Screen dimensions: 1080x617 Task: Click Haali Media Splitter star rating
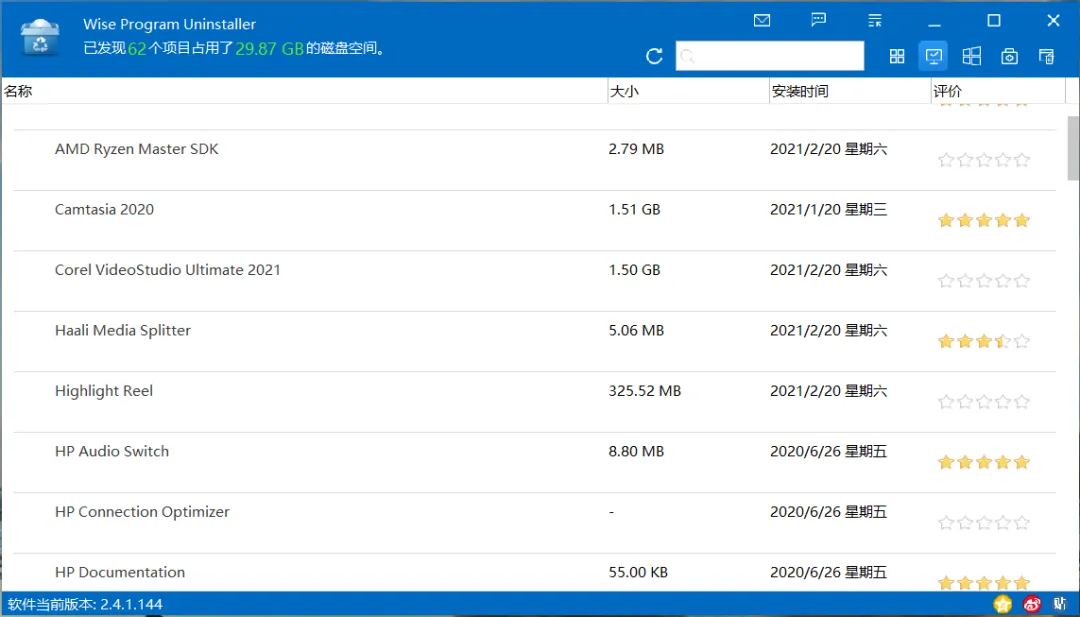(984, 342)
